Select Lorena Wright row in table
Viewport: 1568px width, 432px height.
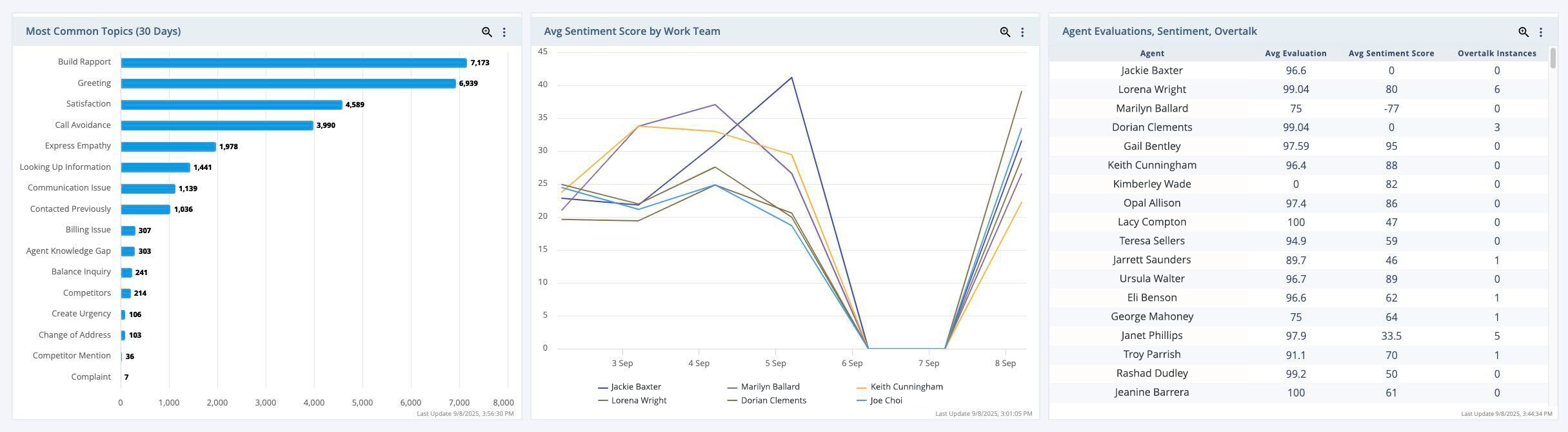[x=1152, y=90]
